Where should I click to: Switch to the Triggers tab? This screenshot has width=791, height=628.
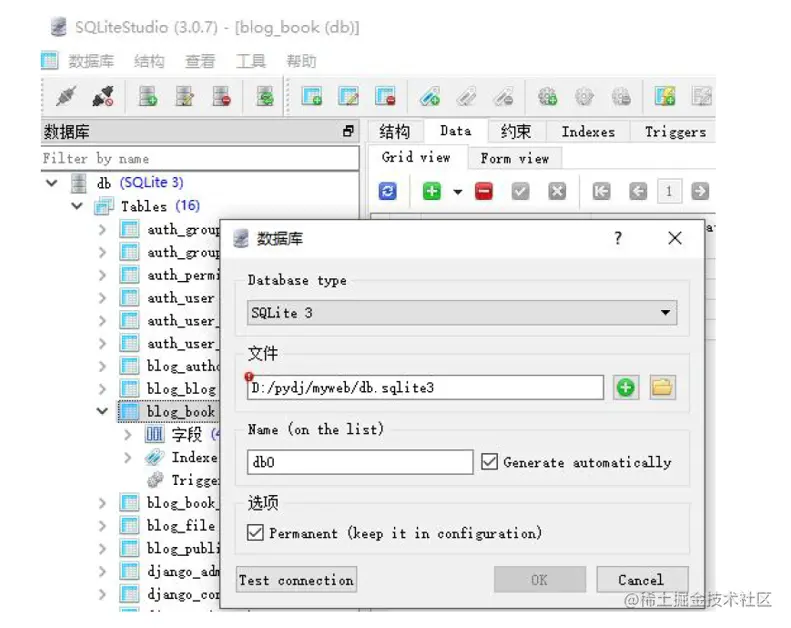coord(674,132)
